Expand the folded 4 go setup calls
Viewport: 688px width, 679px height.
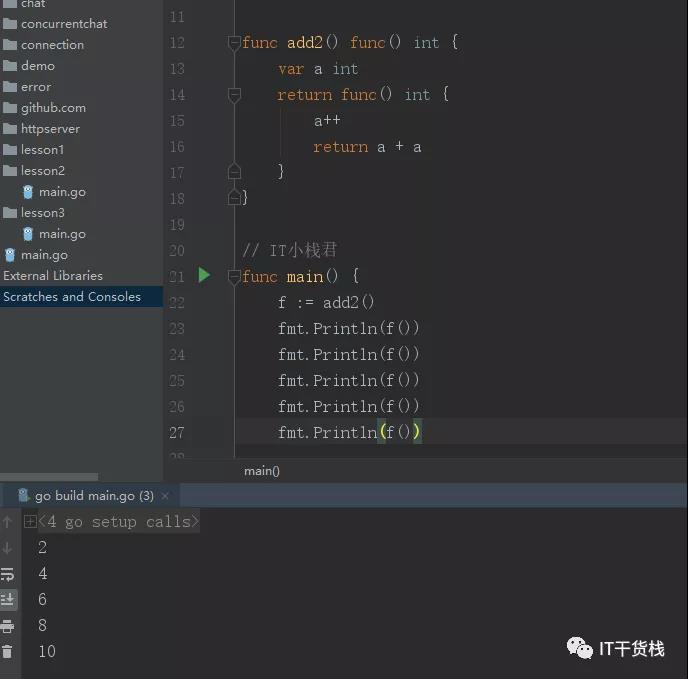[30, 521]
